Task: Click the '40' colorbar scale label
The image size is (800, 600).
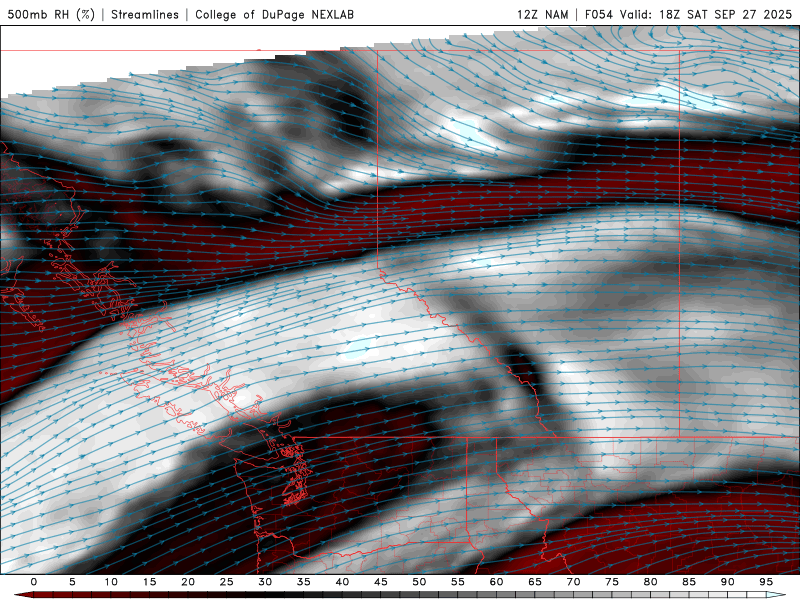Action: pyautogui.click(x=342, y=582)
